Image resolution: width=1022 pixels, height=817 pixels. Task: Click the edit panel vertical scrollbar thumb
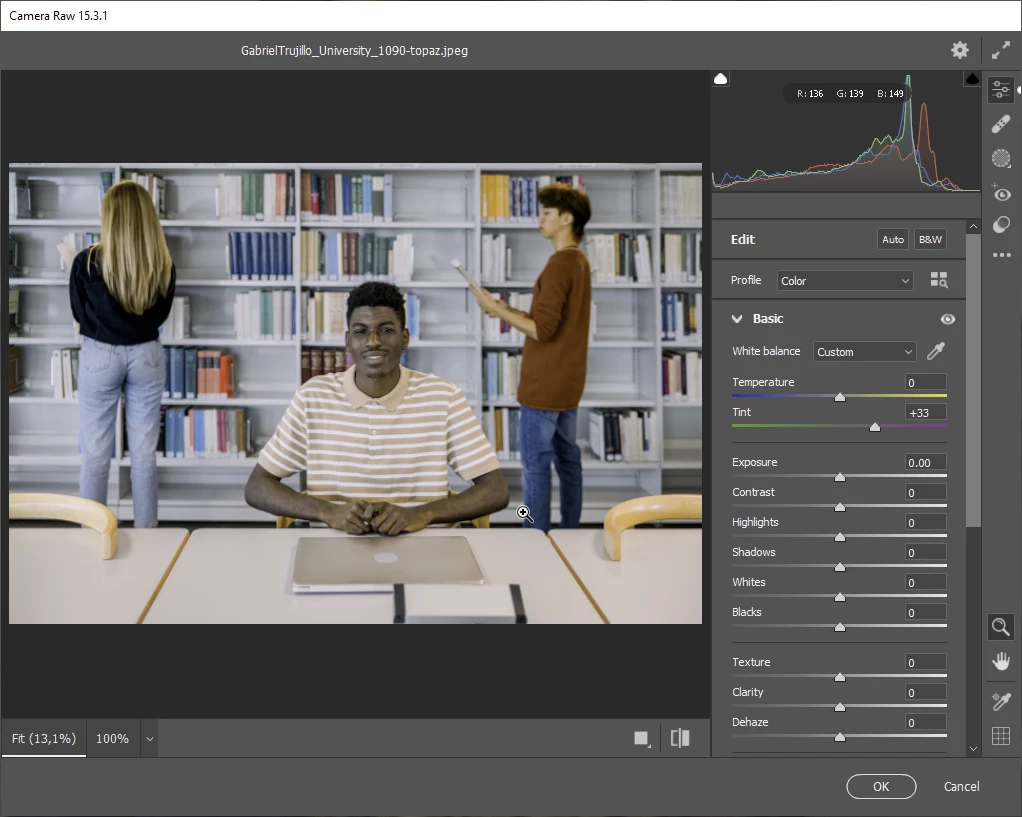click(973, 379)
